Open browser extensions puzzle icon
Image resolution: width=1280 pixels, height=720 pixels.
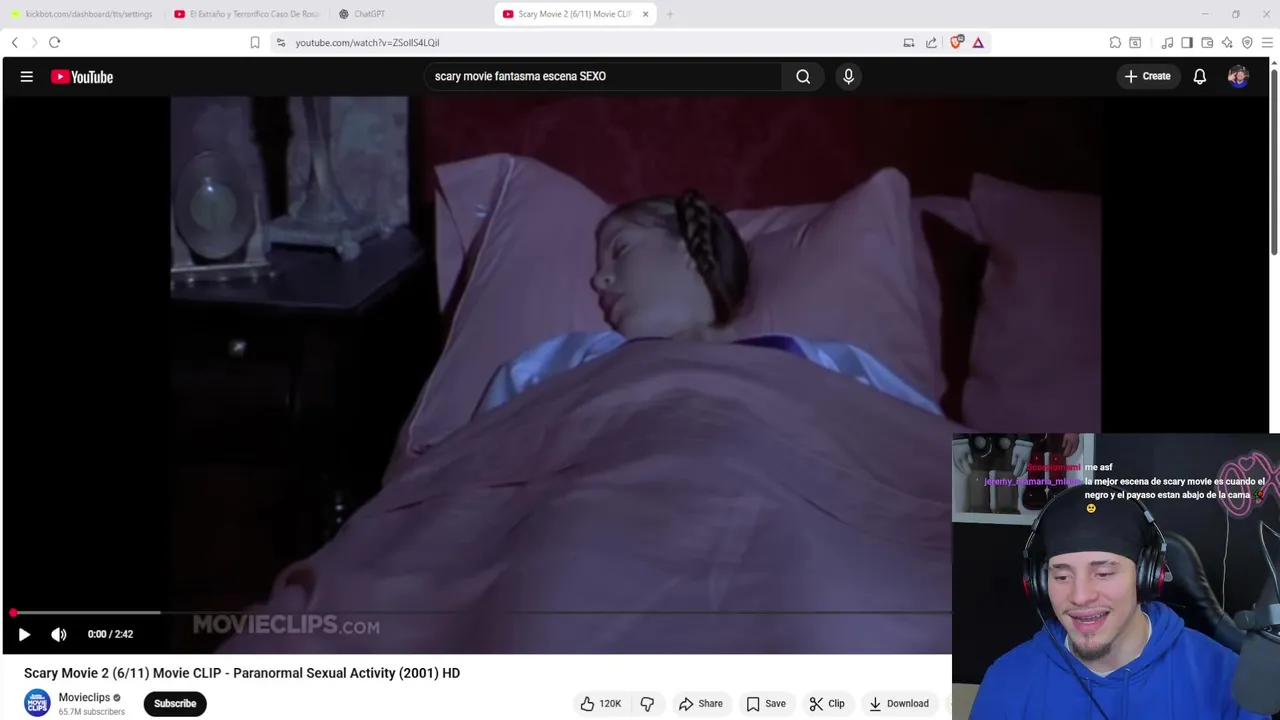click(x=1115, y=42)
